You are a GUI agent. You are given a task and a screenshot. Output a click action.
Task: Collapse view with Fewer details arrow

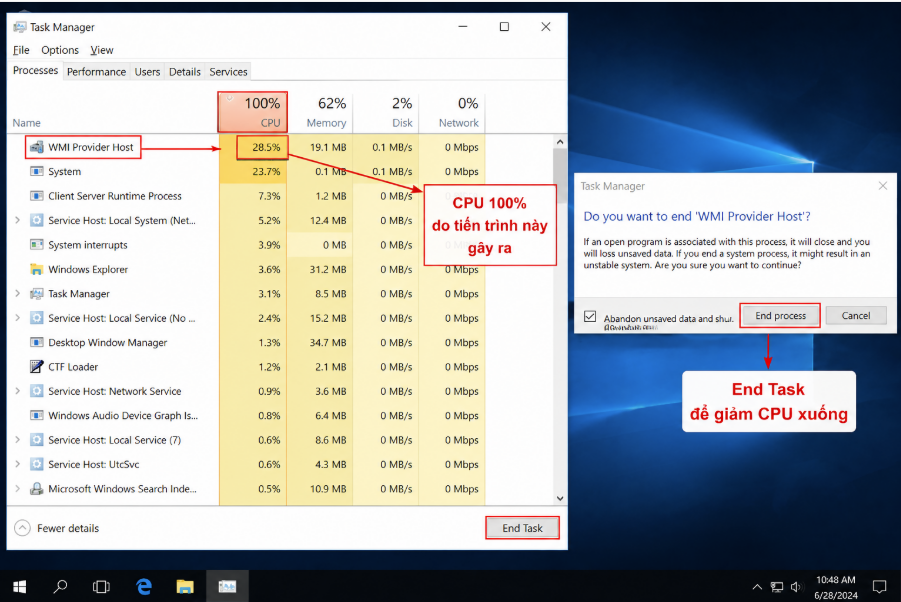click(x=22, y=528)
